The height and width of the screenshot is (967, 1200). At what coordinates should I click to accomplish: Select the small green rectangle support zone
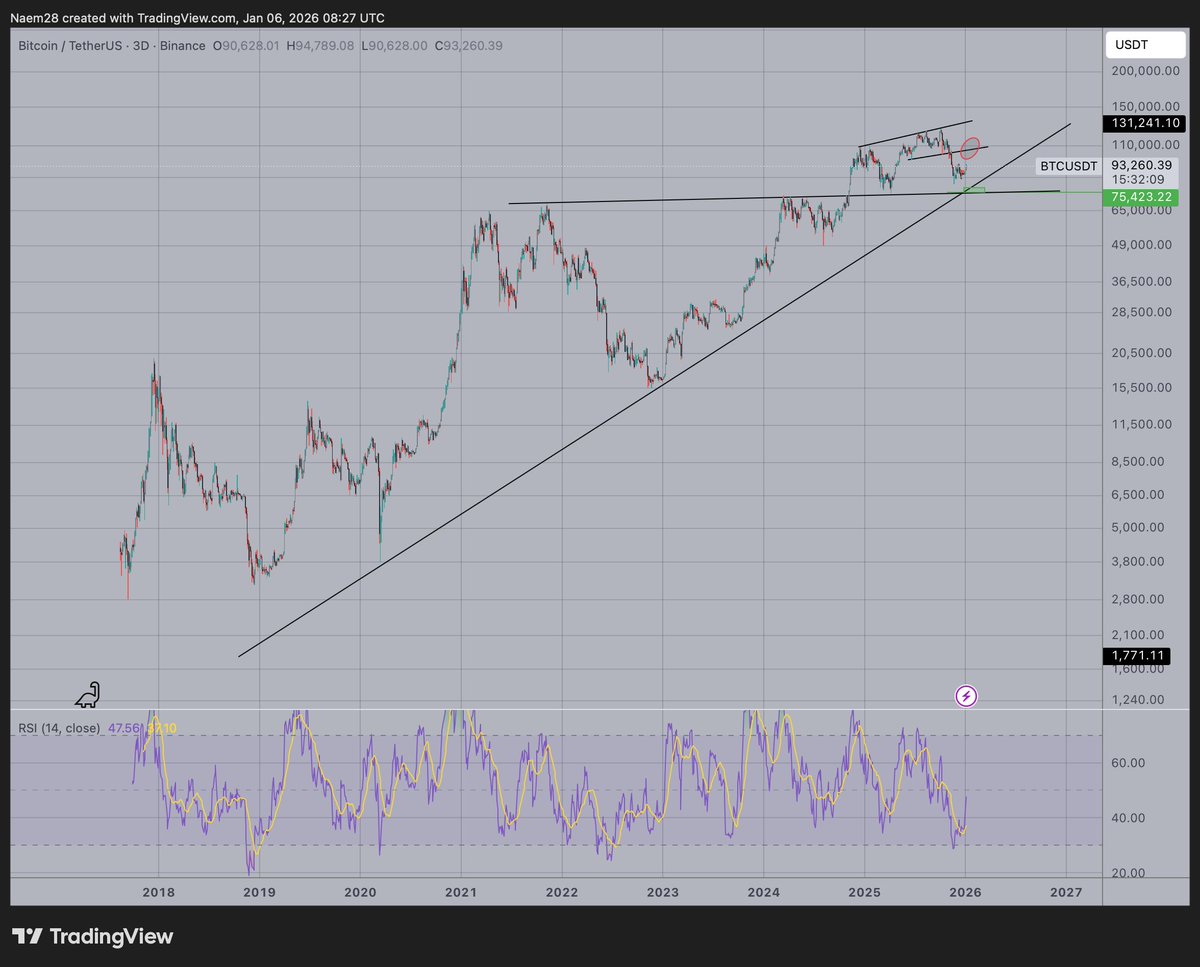click(x=973, y=190)
